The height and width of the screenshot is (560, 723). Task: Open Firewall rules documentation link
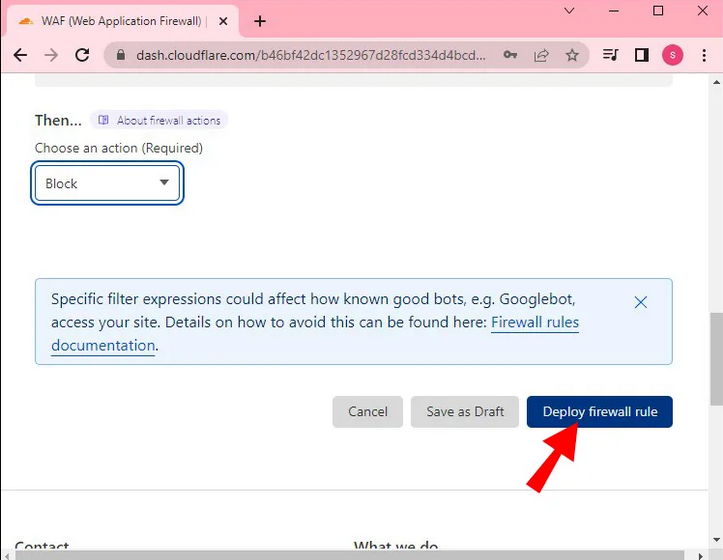[535, 323]
